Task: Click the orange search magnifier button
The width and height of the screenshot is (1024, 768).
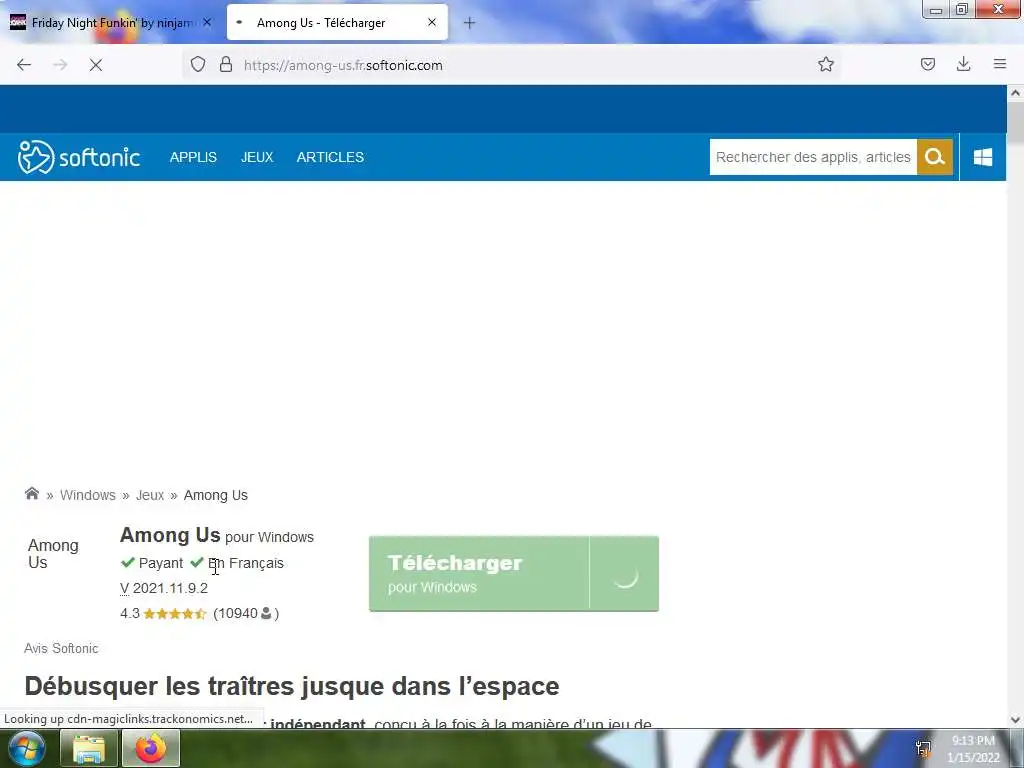Action: 935,157
